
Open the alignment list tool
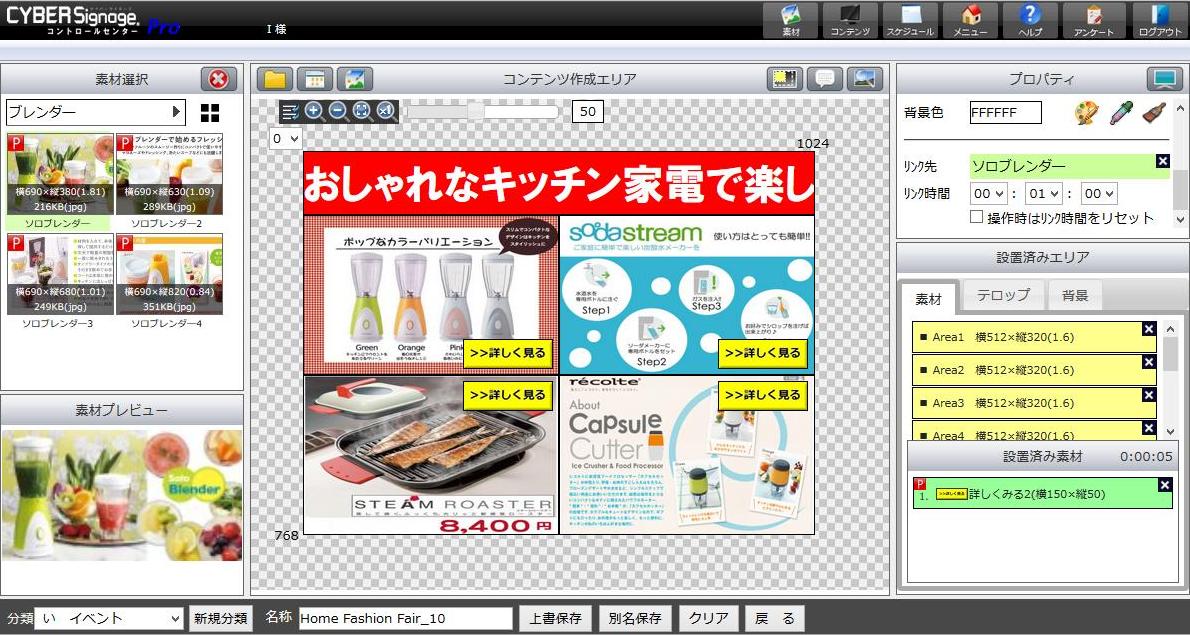pyautogui.click(x=290, y=112)
